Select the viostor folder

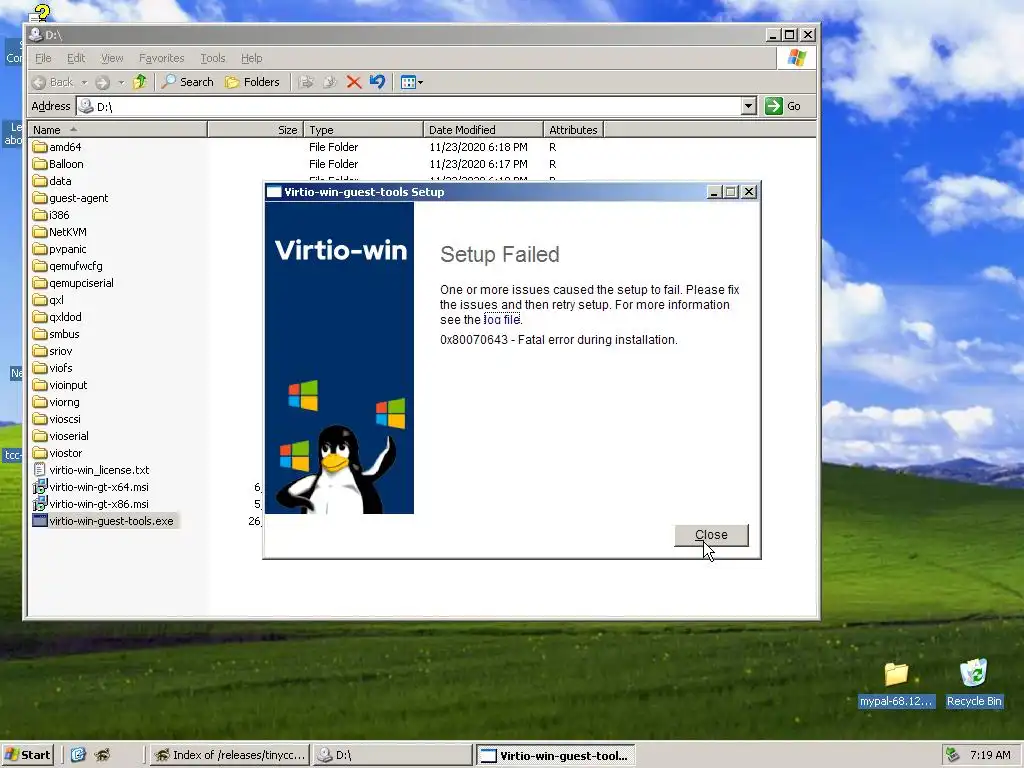pos(57,453)
